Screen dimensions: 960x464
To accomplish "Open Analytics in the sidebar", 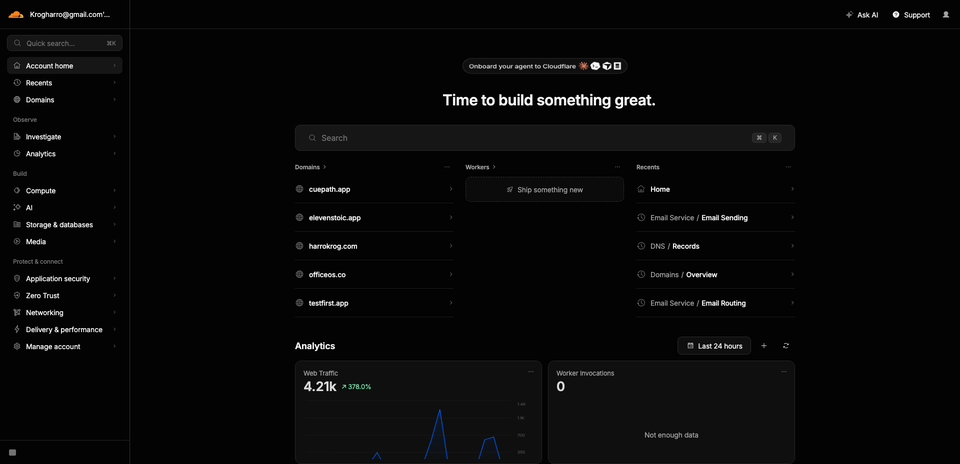I will click(65, 154).
